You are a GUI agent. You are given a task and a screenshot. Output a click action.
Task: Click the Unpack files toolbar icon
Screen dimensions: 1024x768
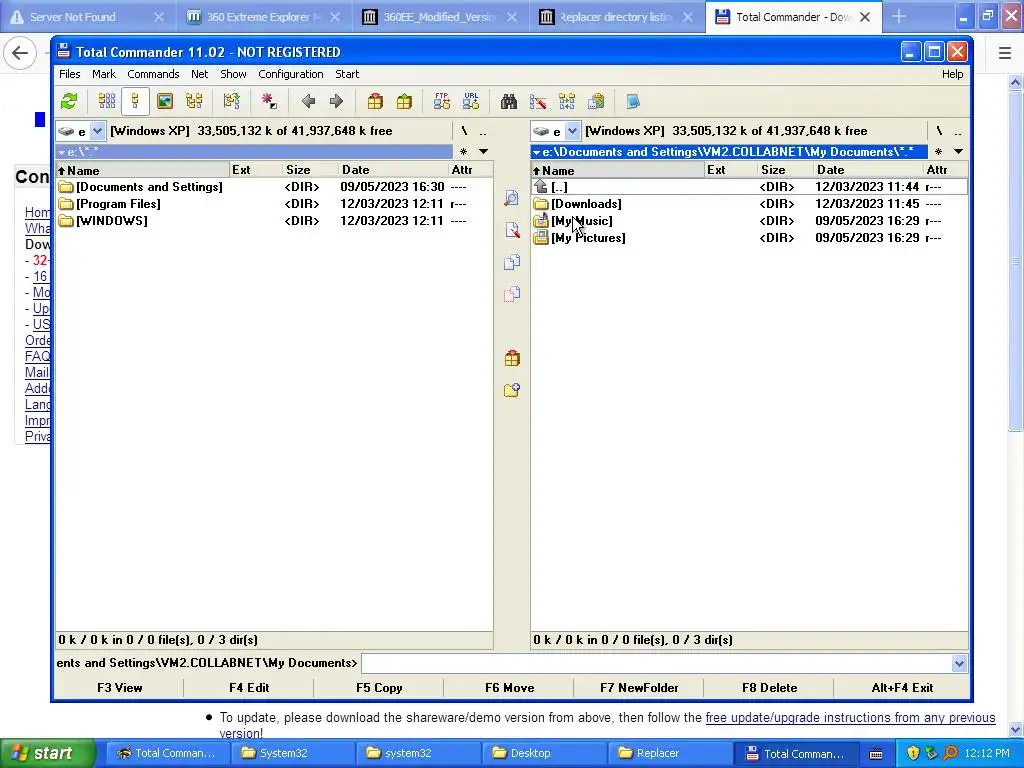click(404, 101)
